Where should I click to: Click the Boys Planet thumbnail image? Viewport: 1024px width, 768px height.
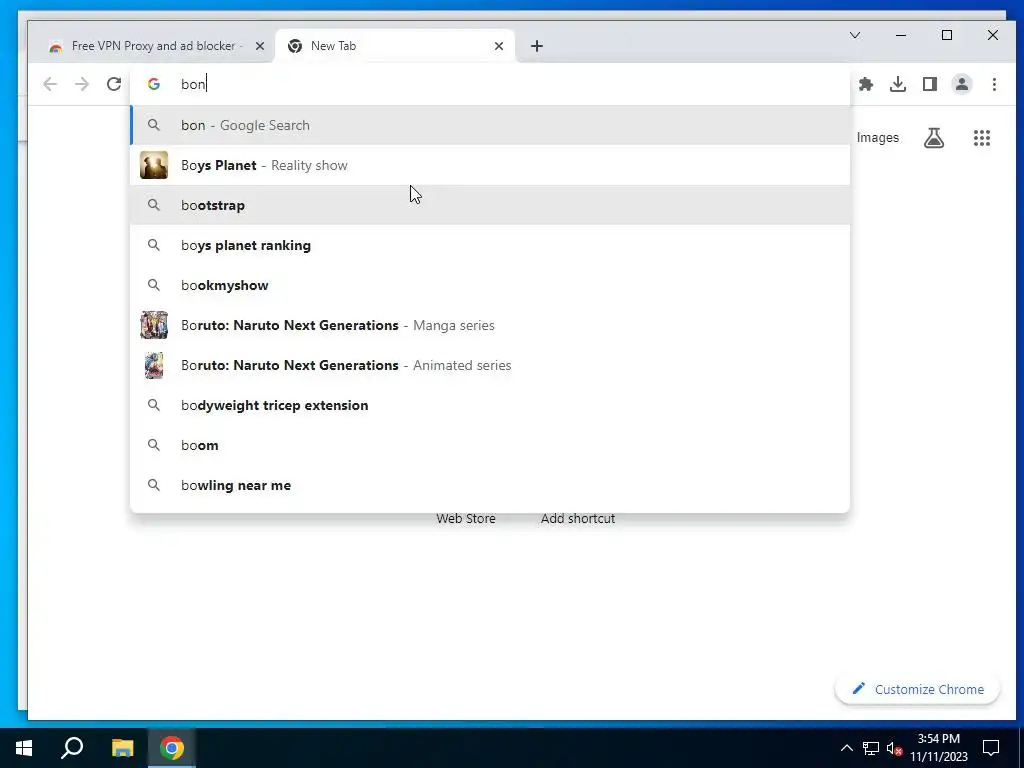pos(153,165)
